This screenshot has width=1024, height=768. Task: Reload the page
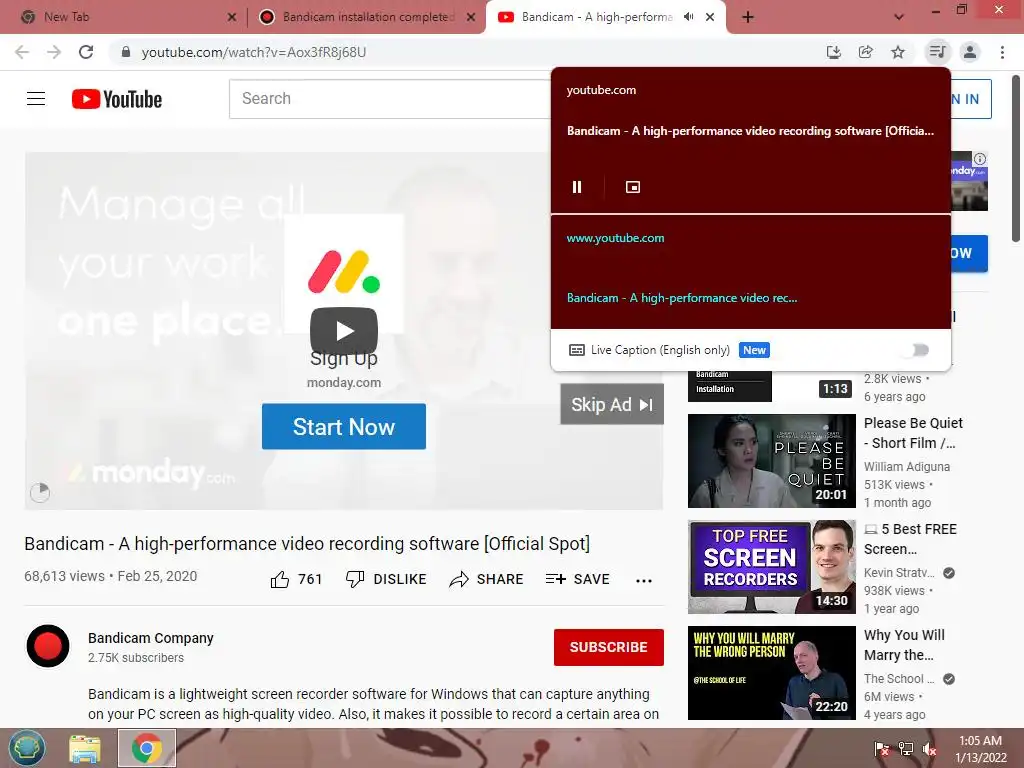86,52
